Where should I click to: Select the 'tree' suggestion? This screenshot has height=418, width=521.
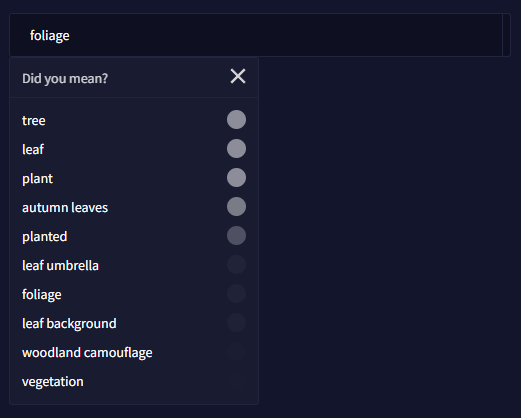[x=34, y=120]
